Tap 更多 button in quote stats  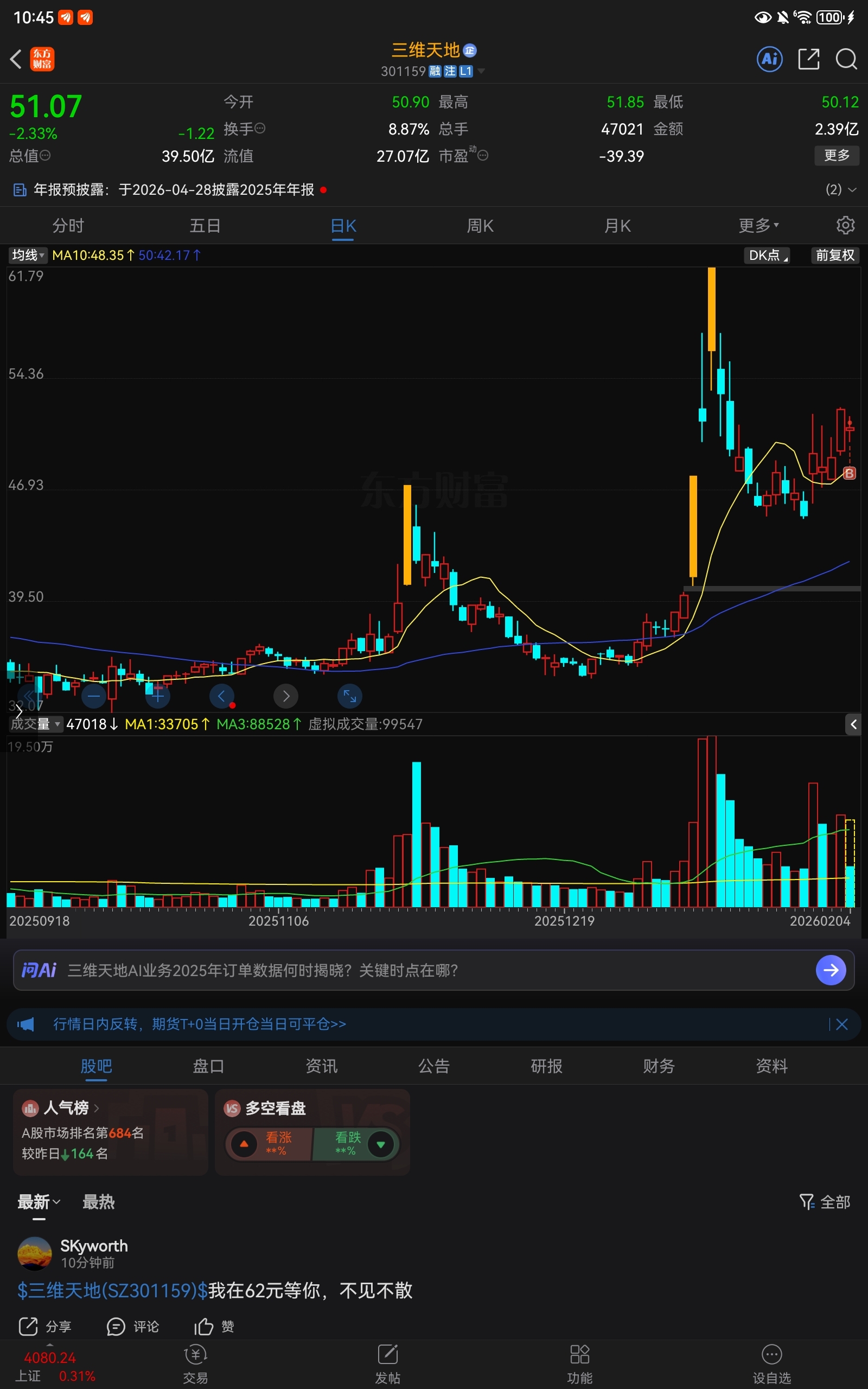pyautogui.click(x=837, y=155)
